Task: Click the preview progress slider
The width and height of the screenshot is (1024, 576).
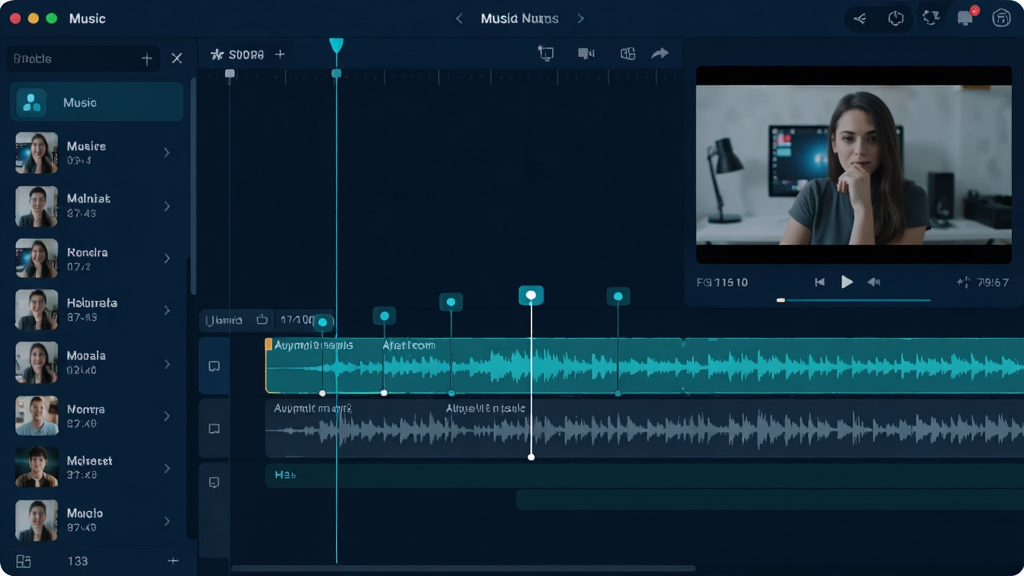Action: [x=854, y=300]
